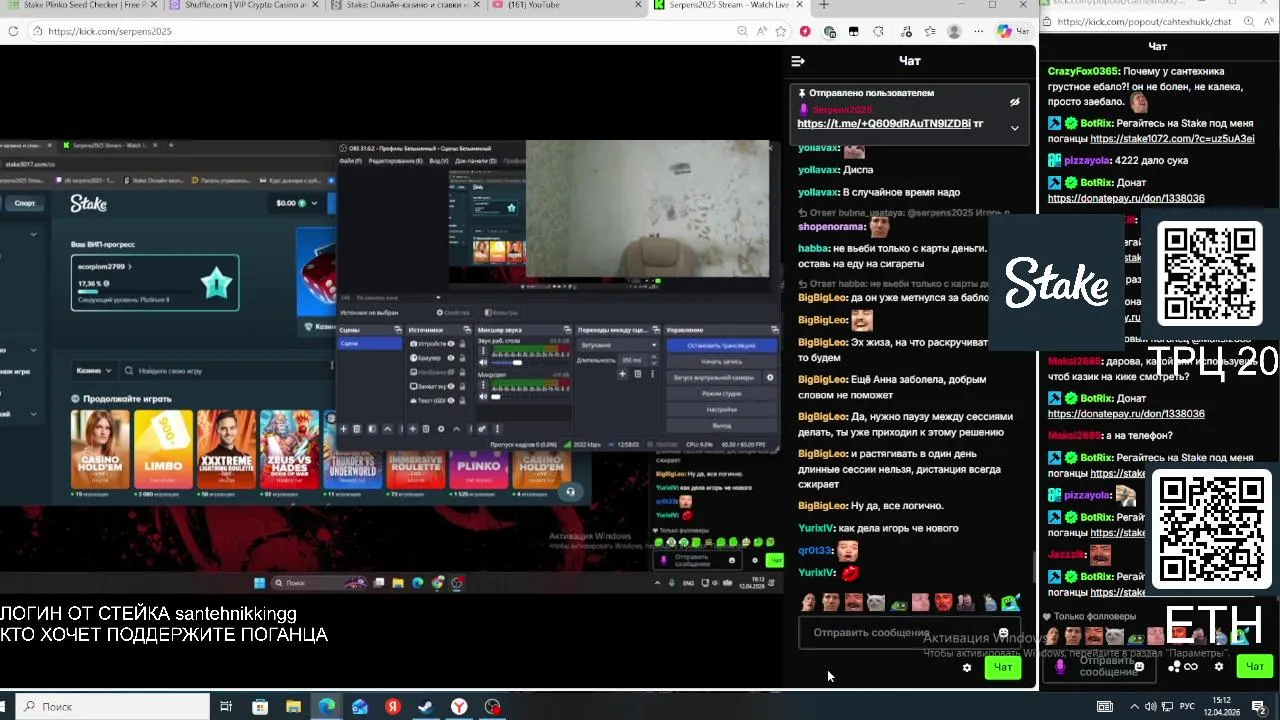Open the browser profile avatar

(x=954, y=31)
